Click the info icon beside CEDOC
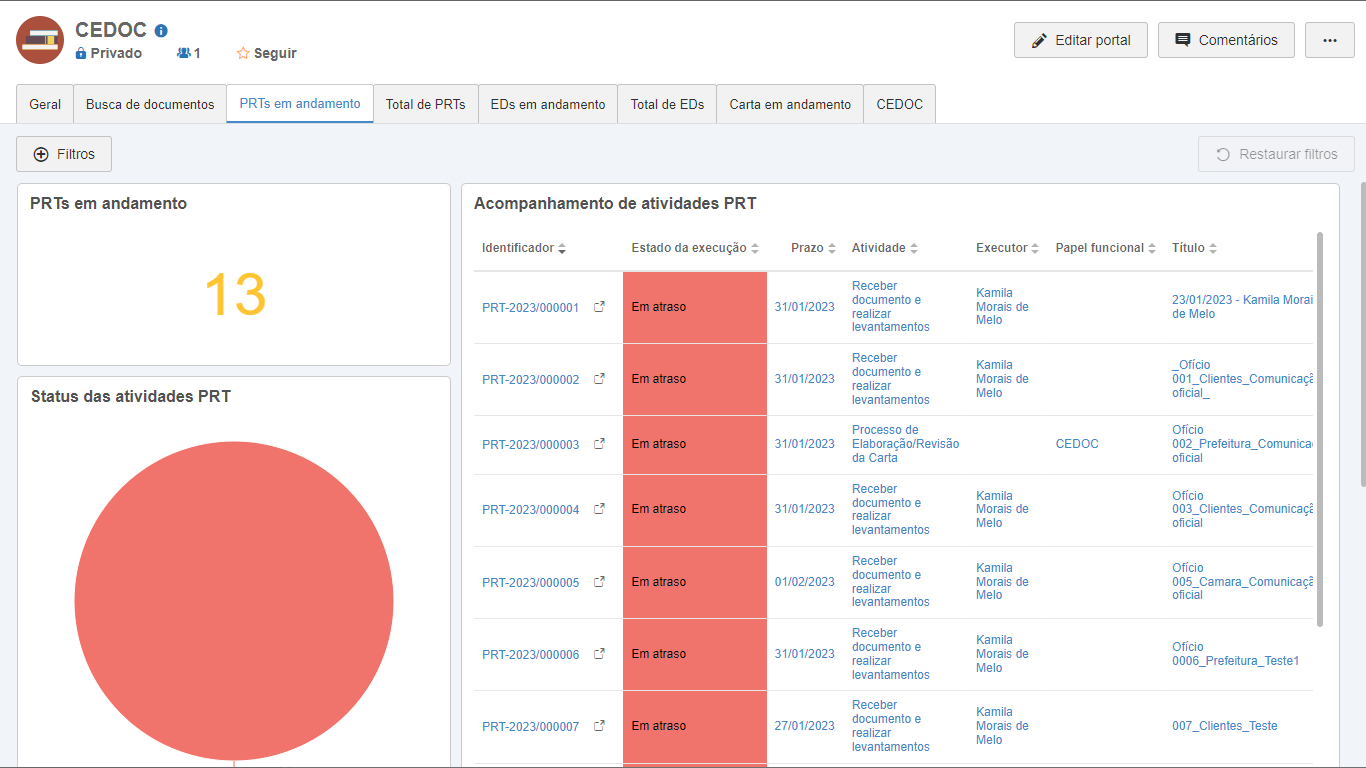 (162, 31)
